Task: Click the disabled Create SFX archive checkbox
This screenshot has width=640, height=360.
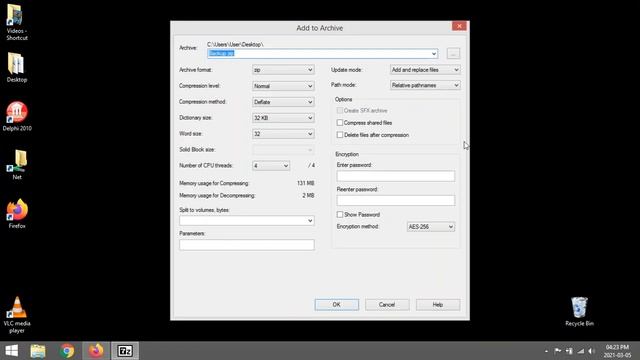Action: (x=340, y=111)
